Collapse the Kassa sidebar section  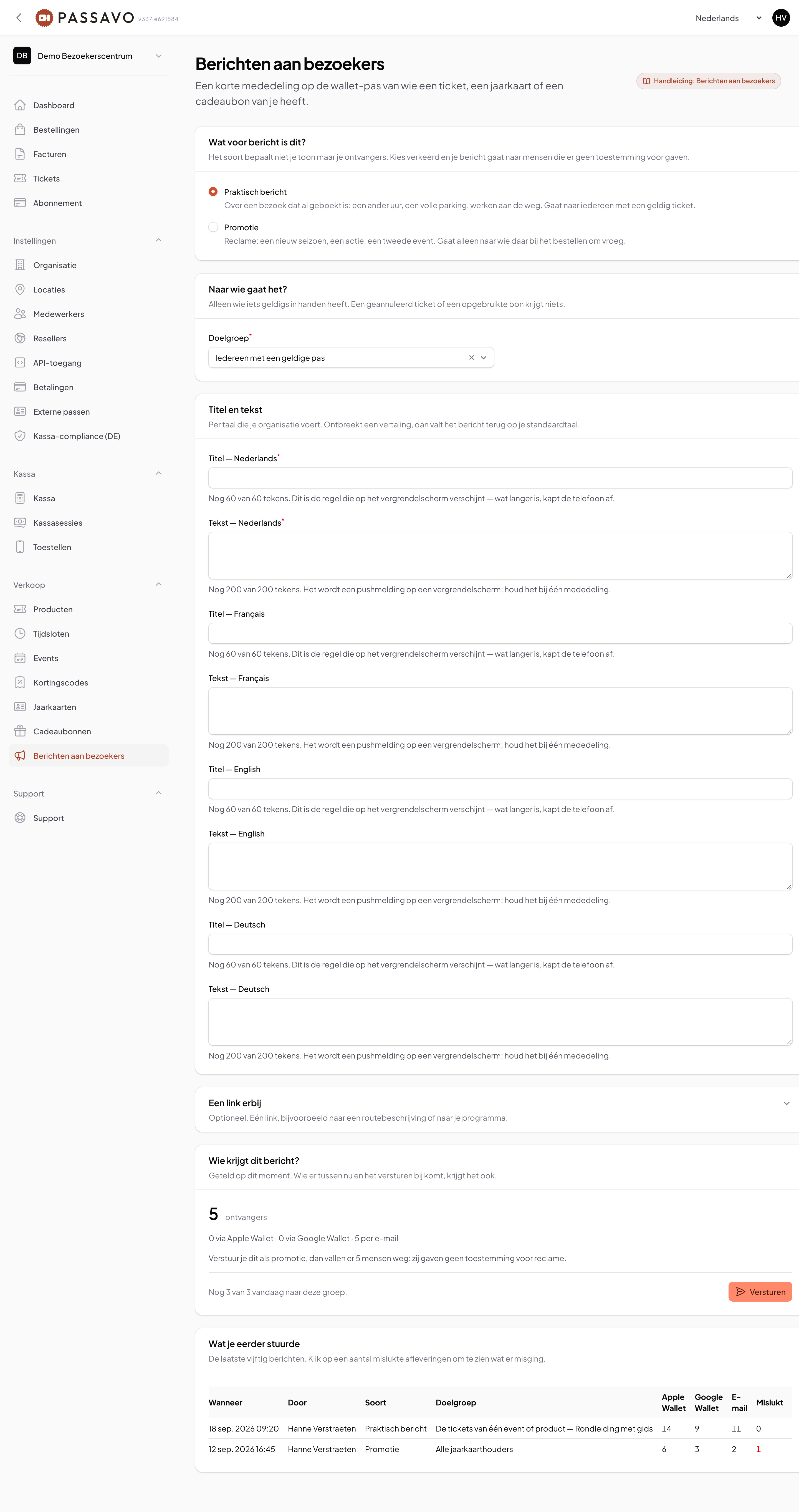[x=158, y=474]
